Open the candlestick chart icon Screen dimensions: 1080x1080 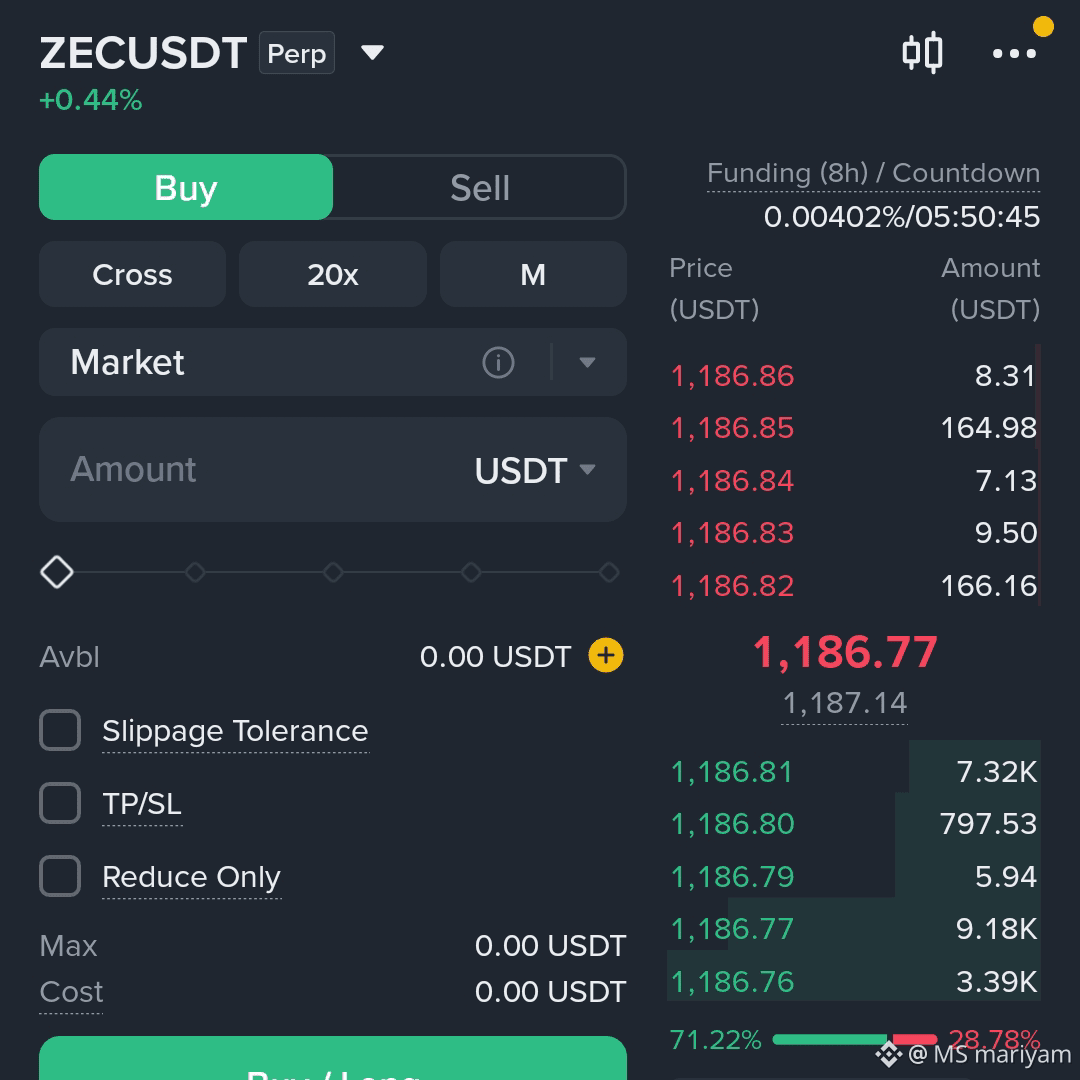click(922, 52)
